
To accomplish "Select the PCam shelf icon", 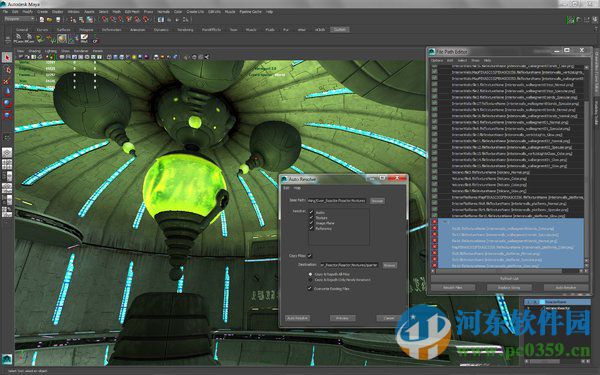I will [18, 38].
